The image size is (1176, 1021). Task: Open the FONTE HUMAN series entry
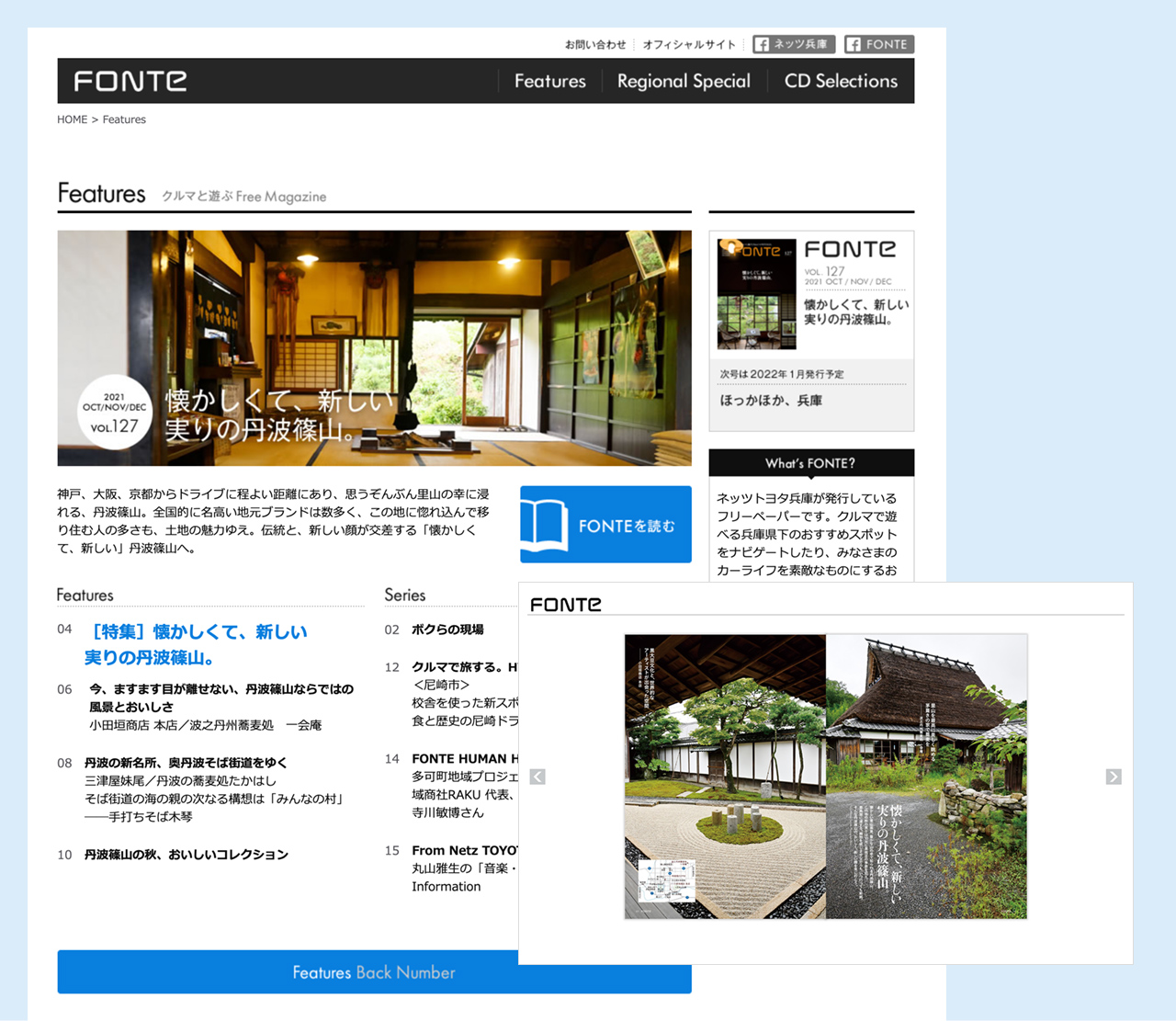tap(465, 759)
